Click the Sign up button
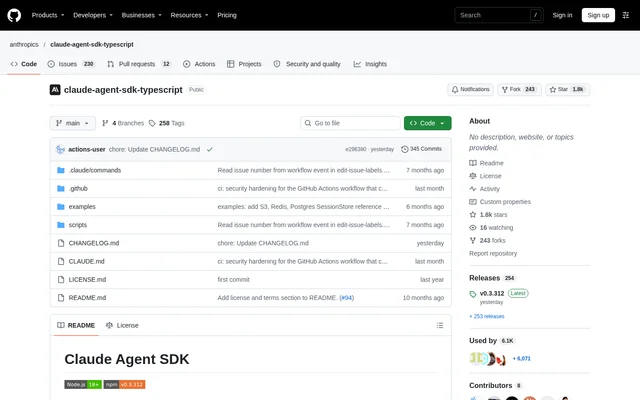The height and width of the screenshot is (400, 640). (x=598, y=15)
